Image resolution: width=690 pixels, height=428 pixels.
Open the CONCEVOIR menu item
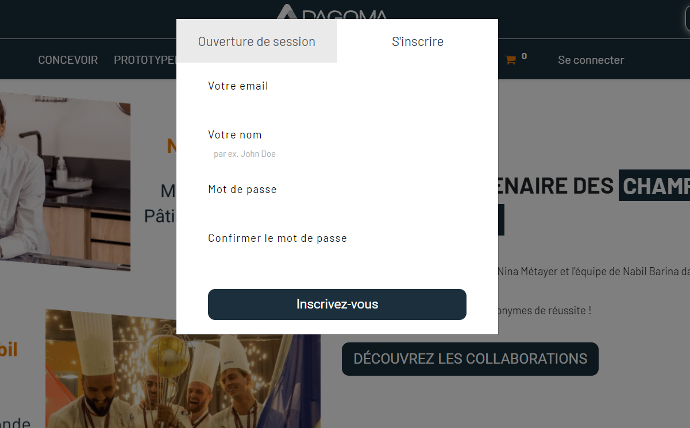point(68,60)
